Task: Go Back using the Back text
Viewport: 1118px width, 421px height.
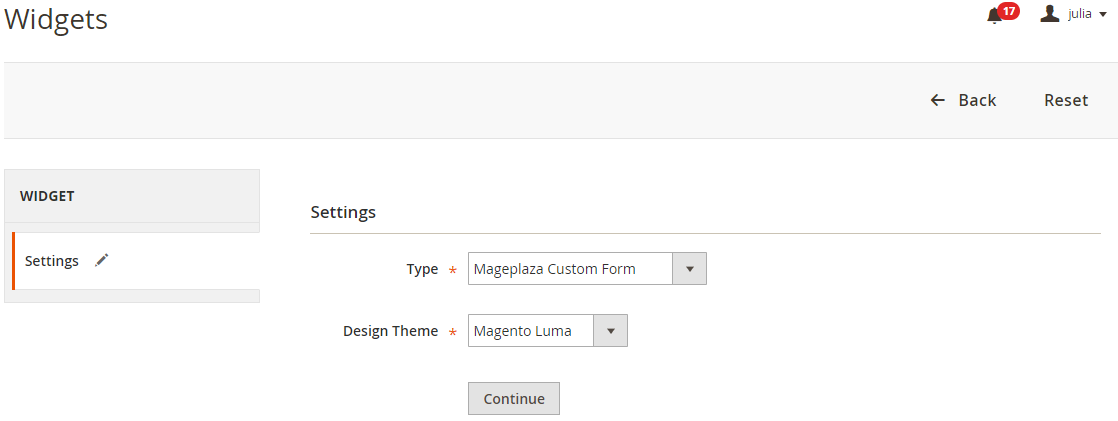Action: (x=977, y=101)
